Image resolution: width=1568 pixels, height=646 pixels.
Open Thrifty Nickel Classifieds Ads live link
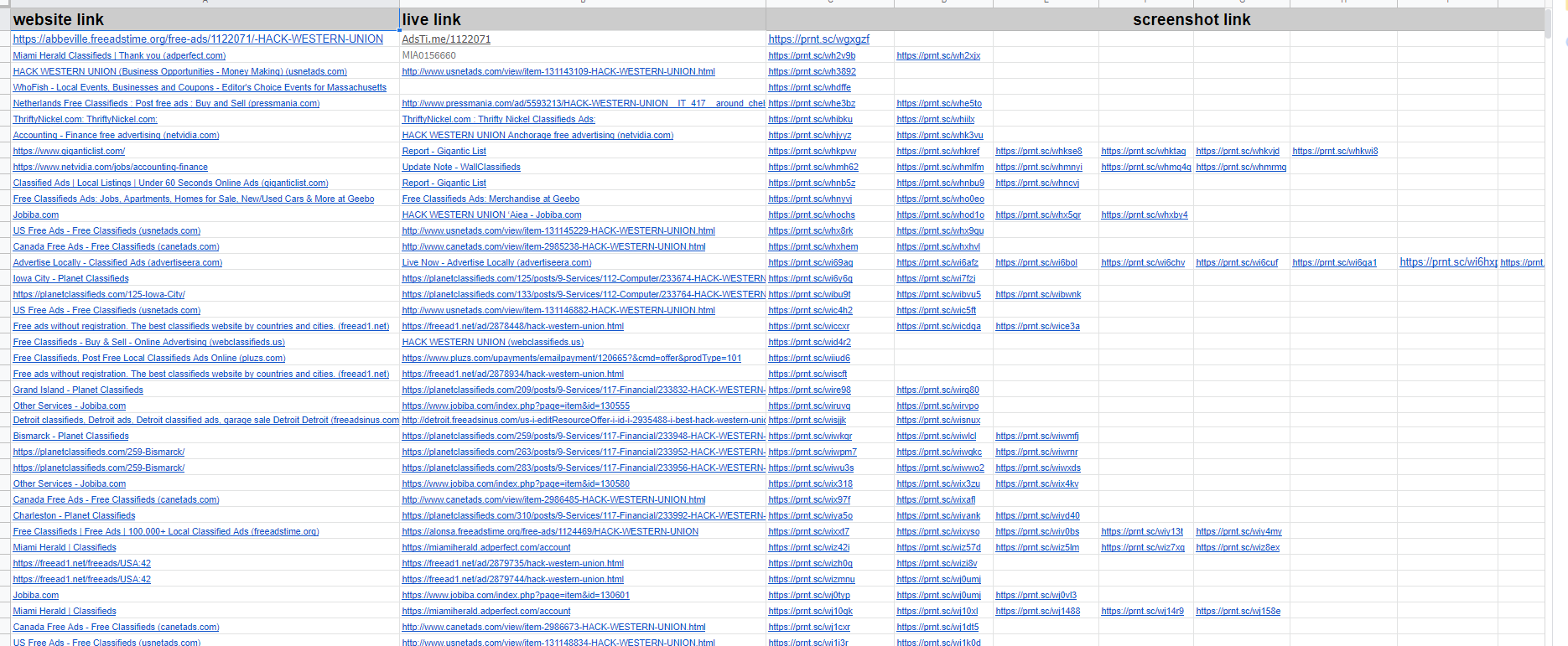click(498, 120)
